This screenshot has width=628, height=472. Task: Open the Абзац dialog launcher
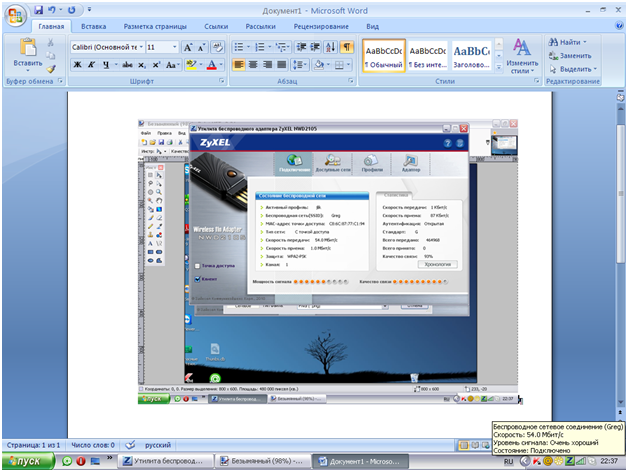click(351, 81)
